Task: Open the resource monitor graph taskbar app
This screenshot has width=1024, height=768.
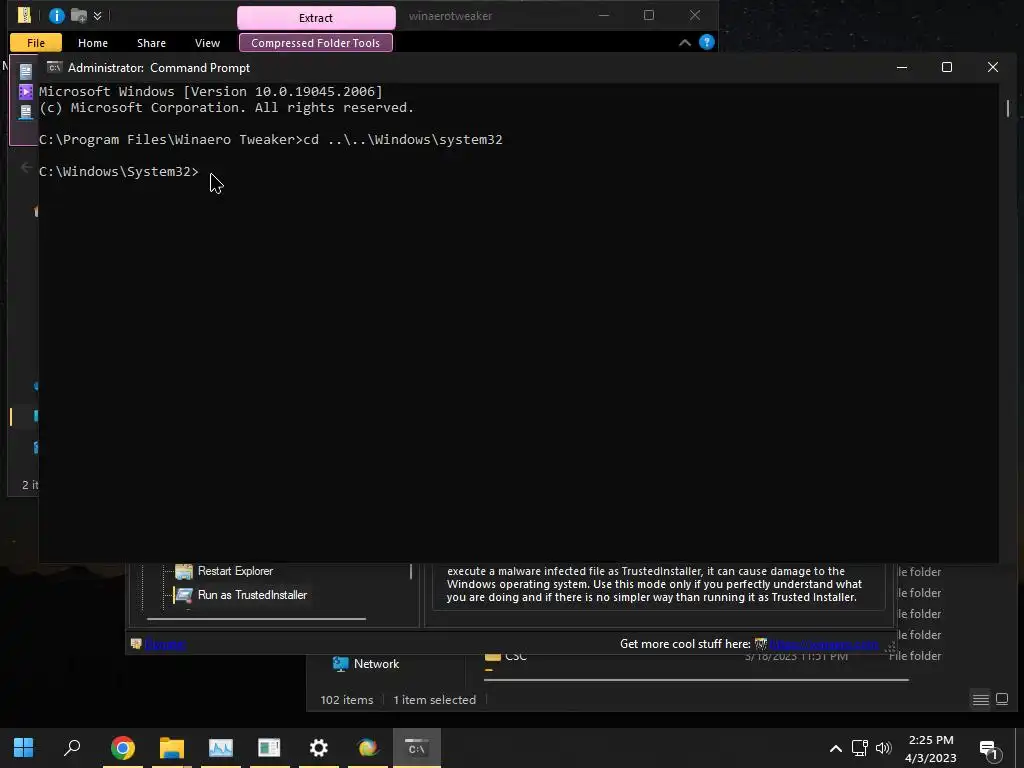Action: click(221, 747)
